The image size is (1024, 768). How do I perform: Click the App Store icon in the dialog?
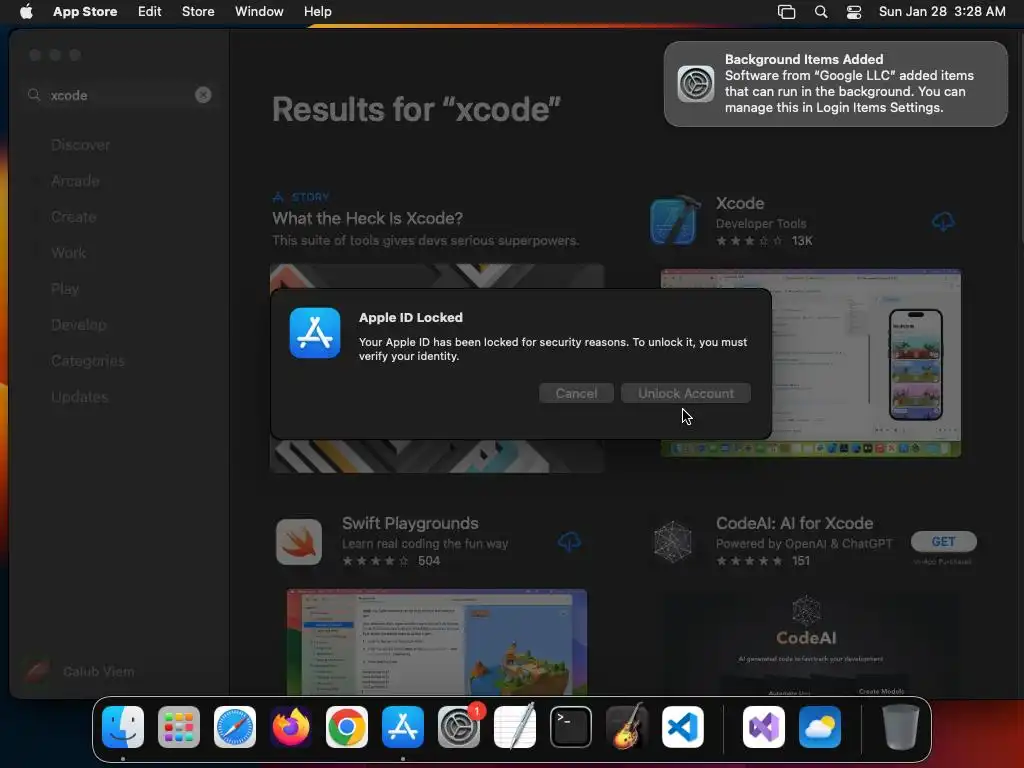(315, 333)
